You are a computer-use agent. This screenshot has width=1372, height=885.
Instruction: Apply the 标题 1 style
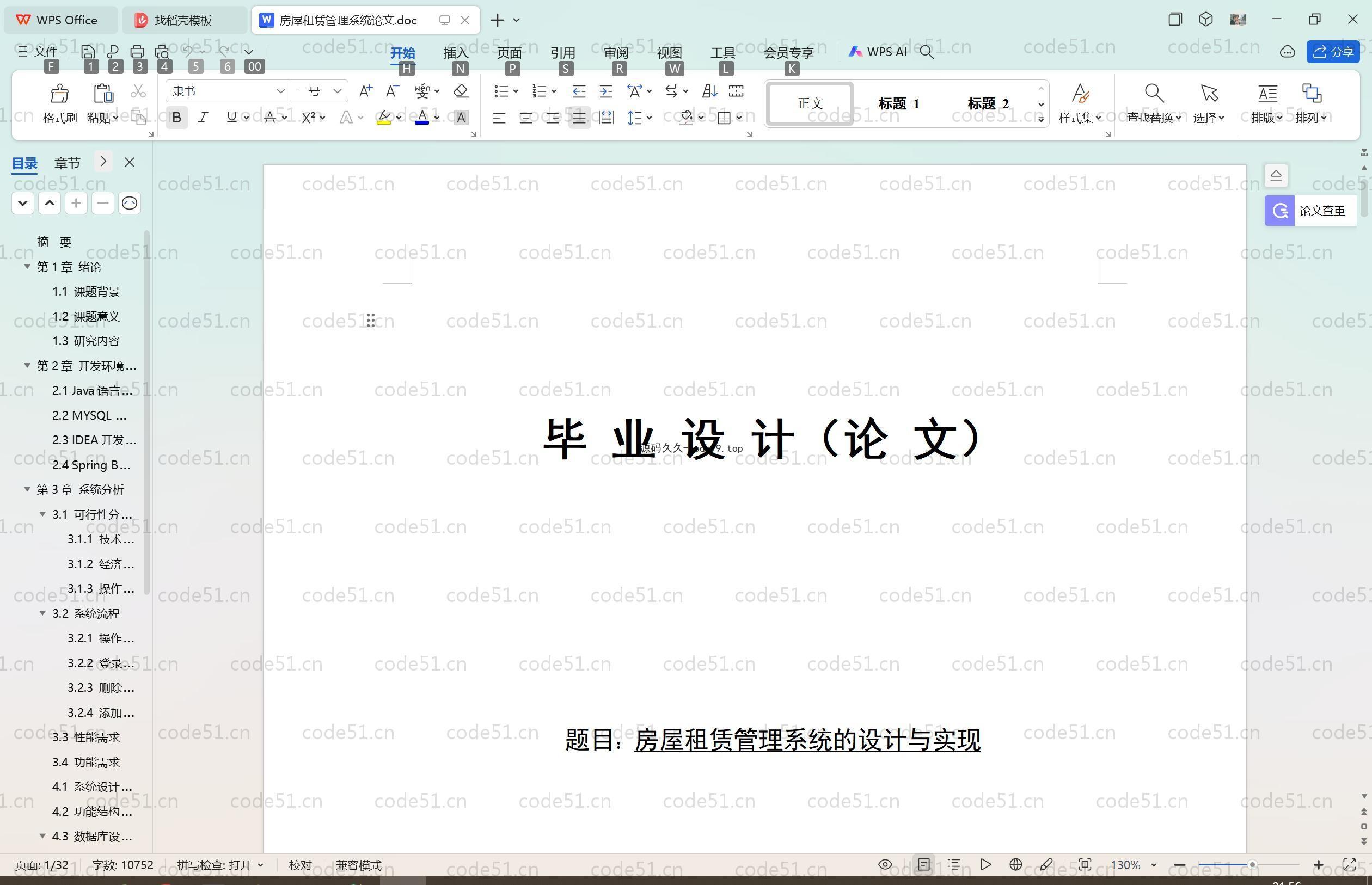899,103
